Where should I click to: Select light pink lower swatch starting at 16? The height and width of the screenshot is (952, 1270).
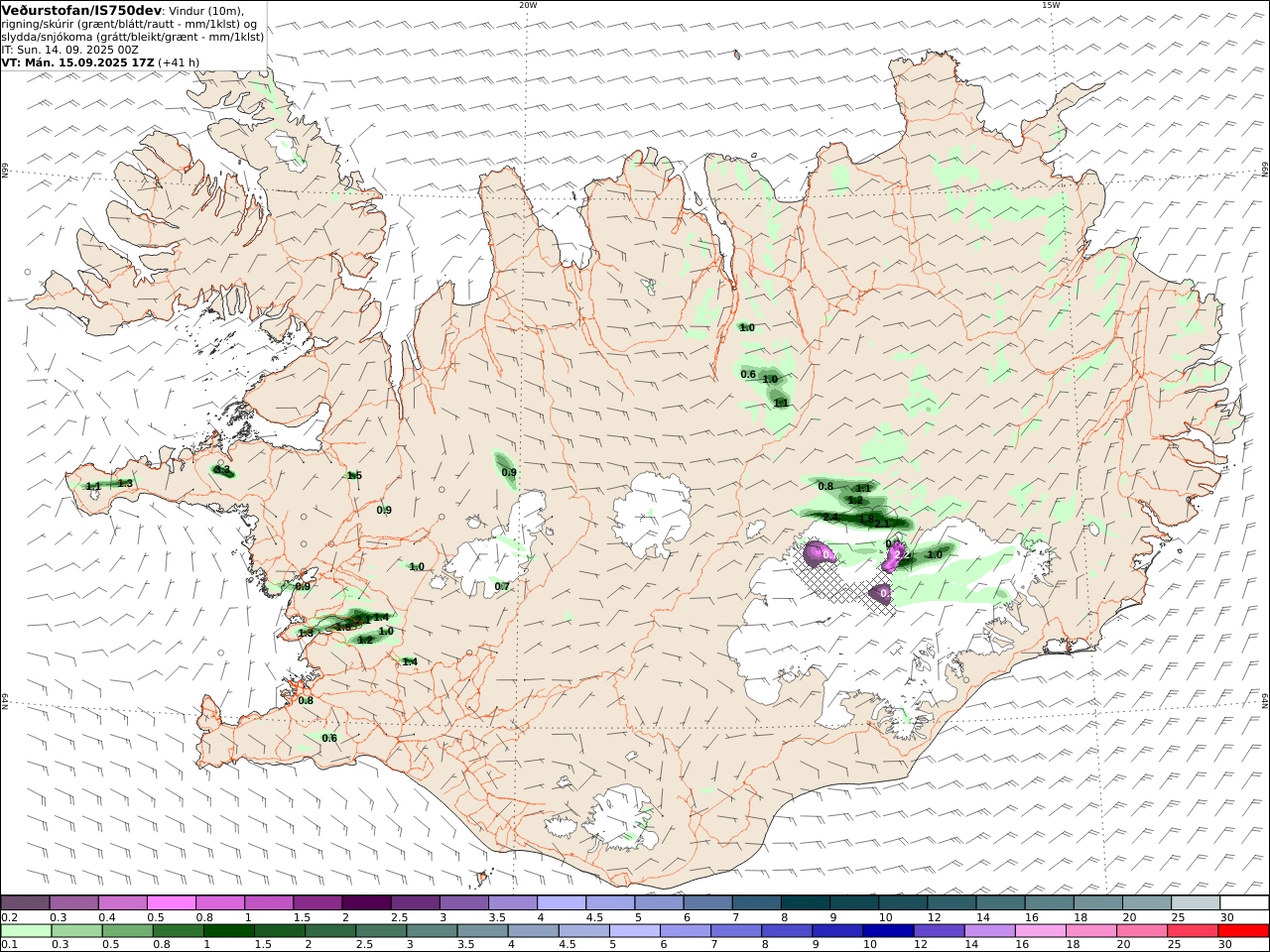coord(1040,931)
